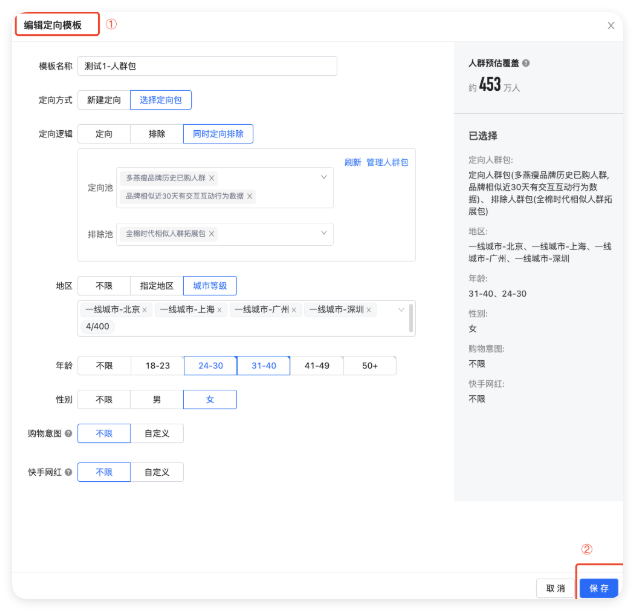The image size is (635, 611).
Task: Choose 同时定向排除 logic option
Action: click(218, 134)
